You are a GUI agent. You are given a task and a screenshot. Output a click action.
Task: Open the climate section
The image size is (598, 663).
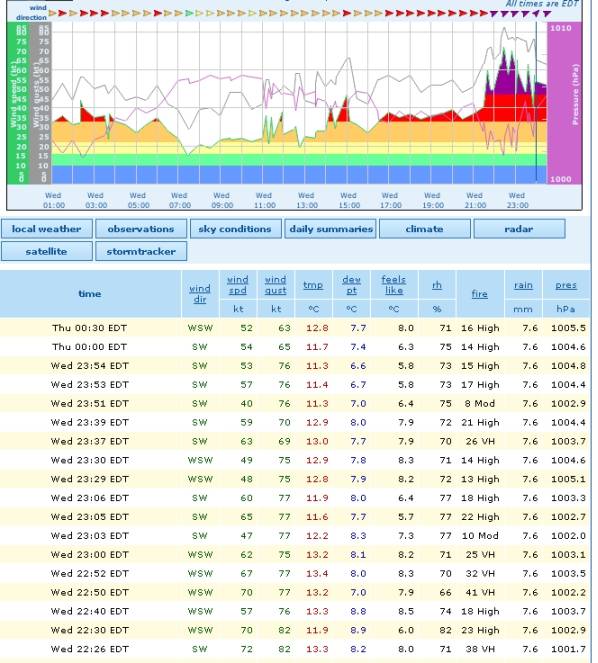[x=425, y=229]
